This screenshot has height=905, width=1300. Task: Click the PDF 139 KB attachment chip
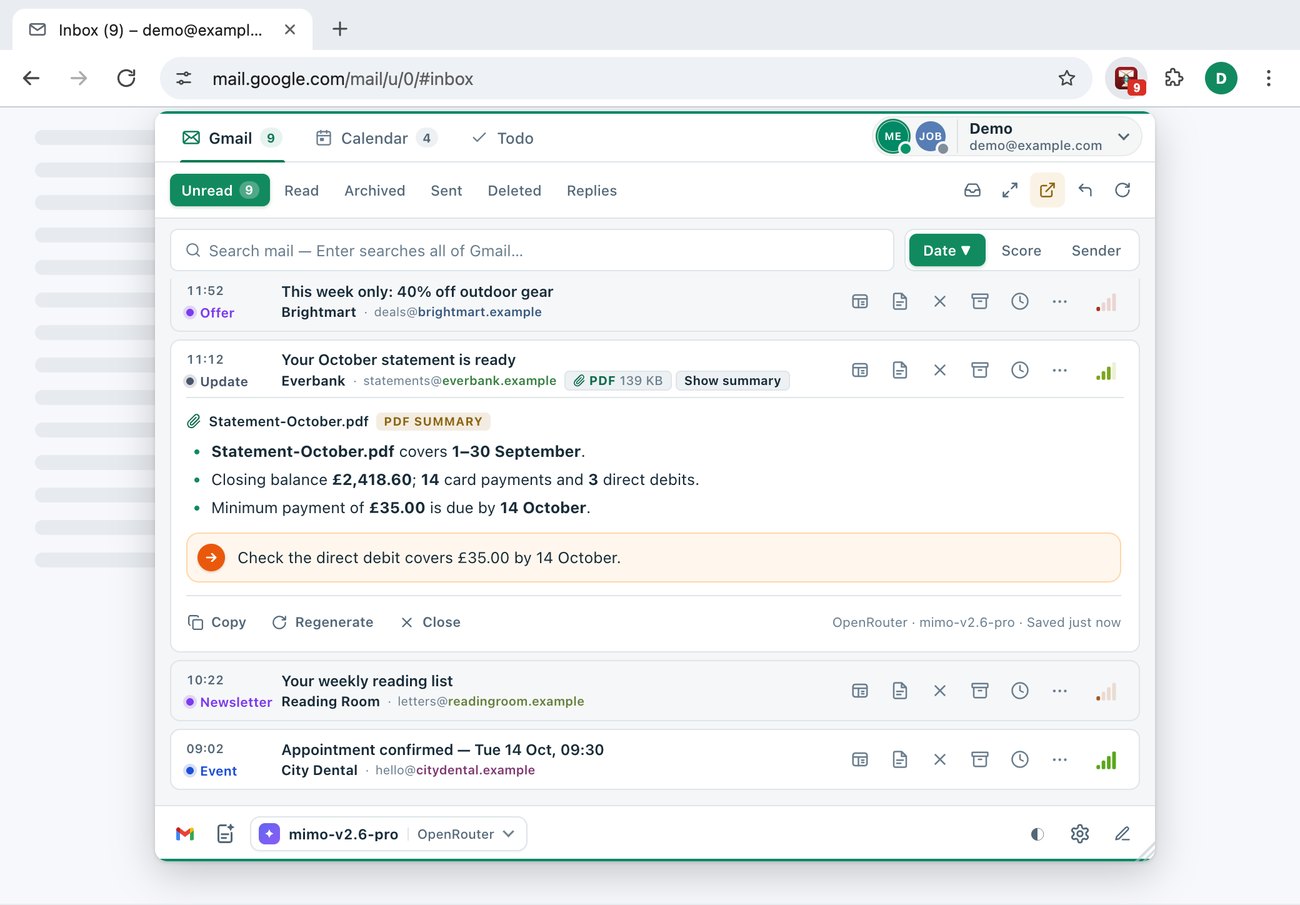pyautogui.click(x=617, y=381)
